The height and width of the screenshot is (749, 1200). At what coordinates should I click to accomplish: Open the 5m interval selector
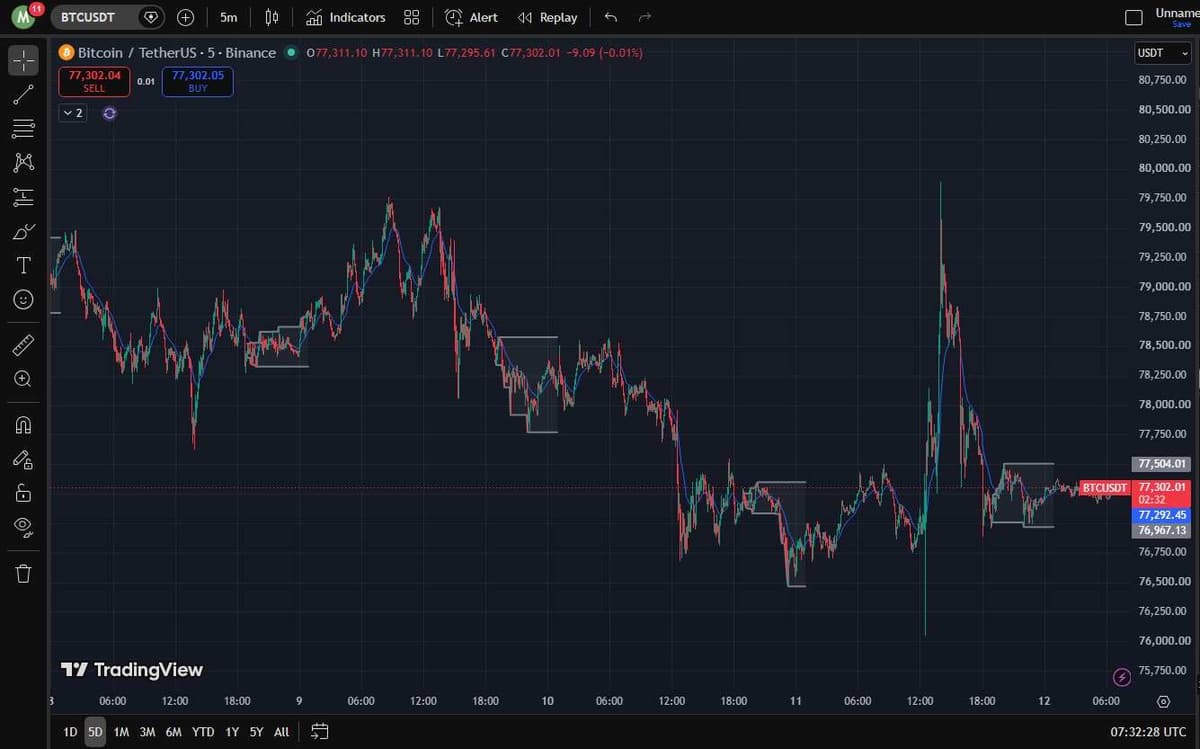(x=229, y=17)
